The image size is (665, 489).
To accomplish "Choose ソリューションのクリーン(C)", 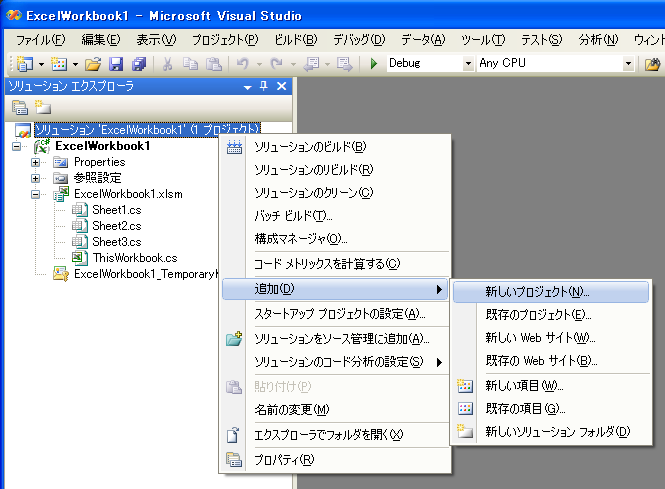I will [335, 193].
